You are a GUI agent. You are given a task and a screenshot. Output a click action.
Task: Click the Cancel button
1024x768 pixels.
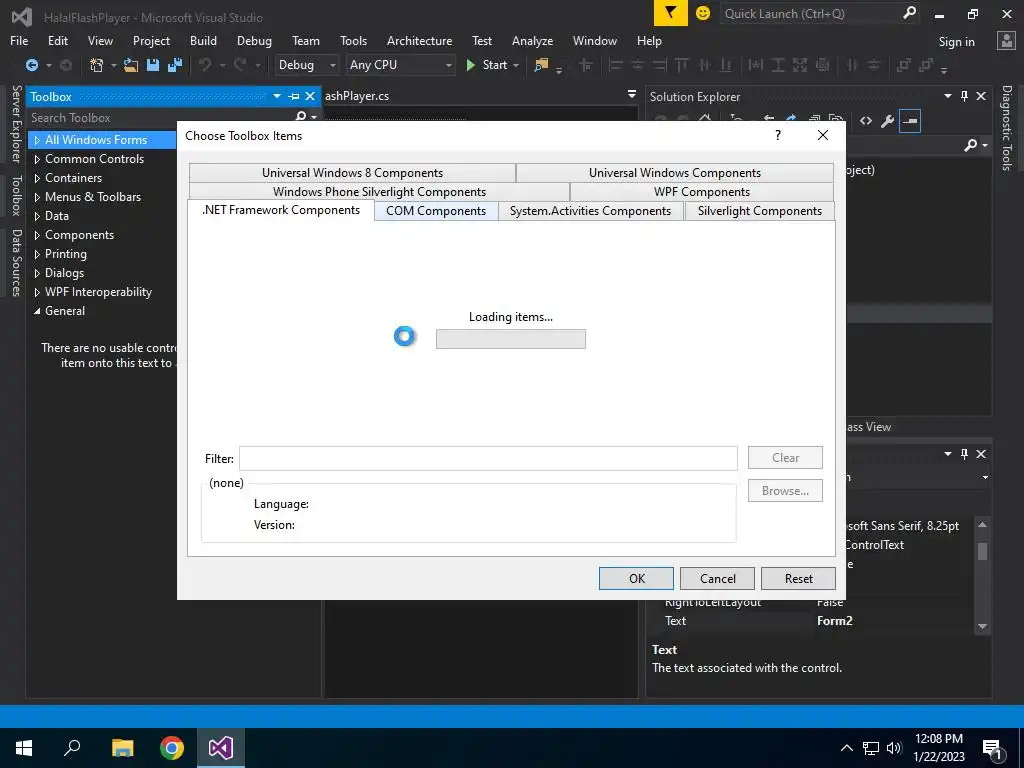[x=718, y=579]
